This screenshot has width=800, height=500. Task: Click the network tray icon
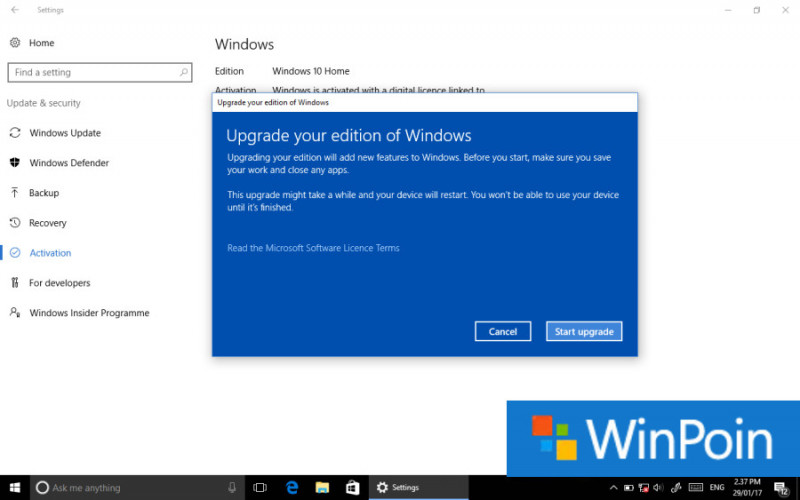(x=644, y=487)
